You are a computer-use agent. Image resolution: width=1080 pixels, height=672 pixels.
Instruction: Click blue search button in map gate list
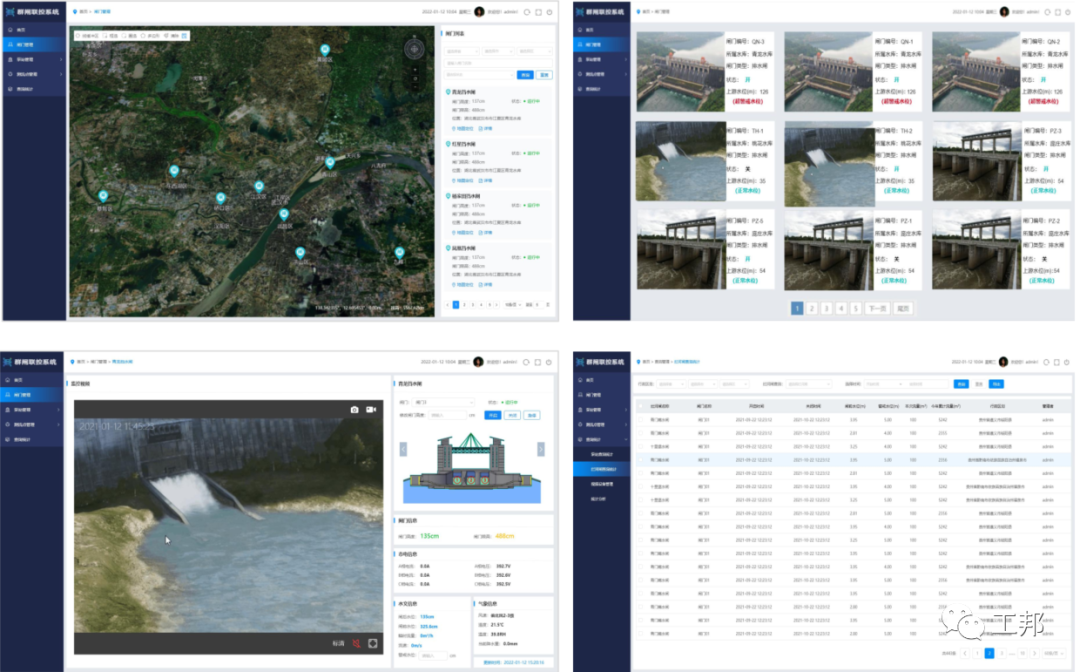526,75
